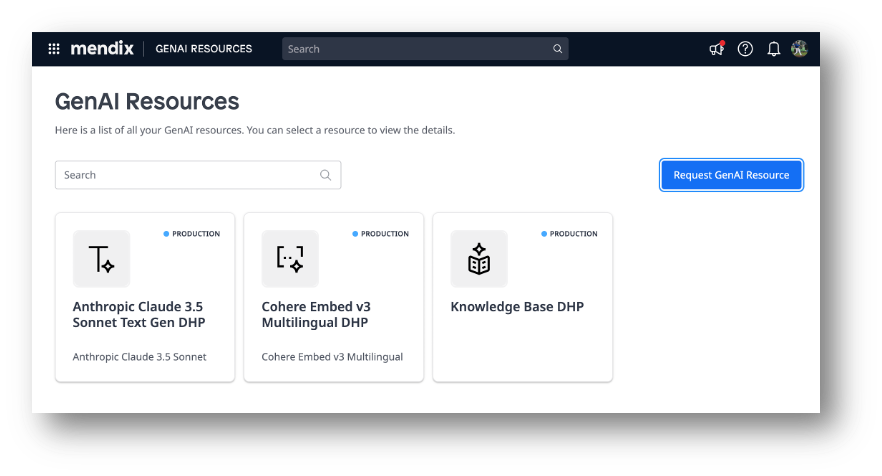Screen dimensions: 882x476
Task: Click the embeddings icon on Cohere card
Action: pos(290,259)
